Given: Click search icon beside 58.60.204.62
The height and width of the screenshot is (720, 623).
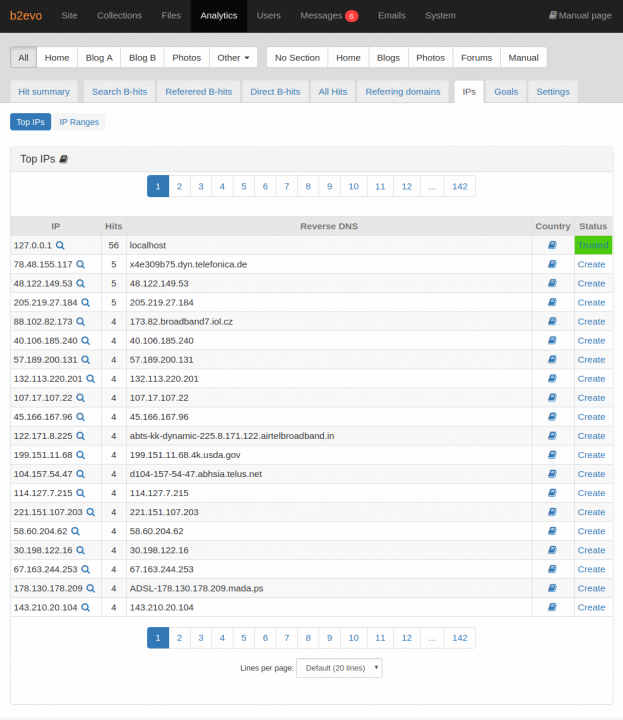Looking at the screenshot, I should point(75,531).
